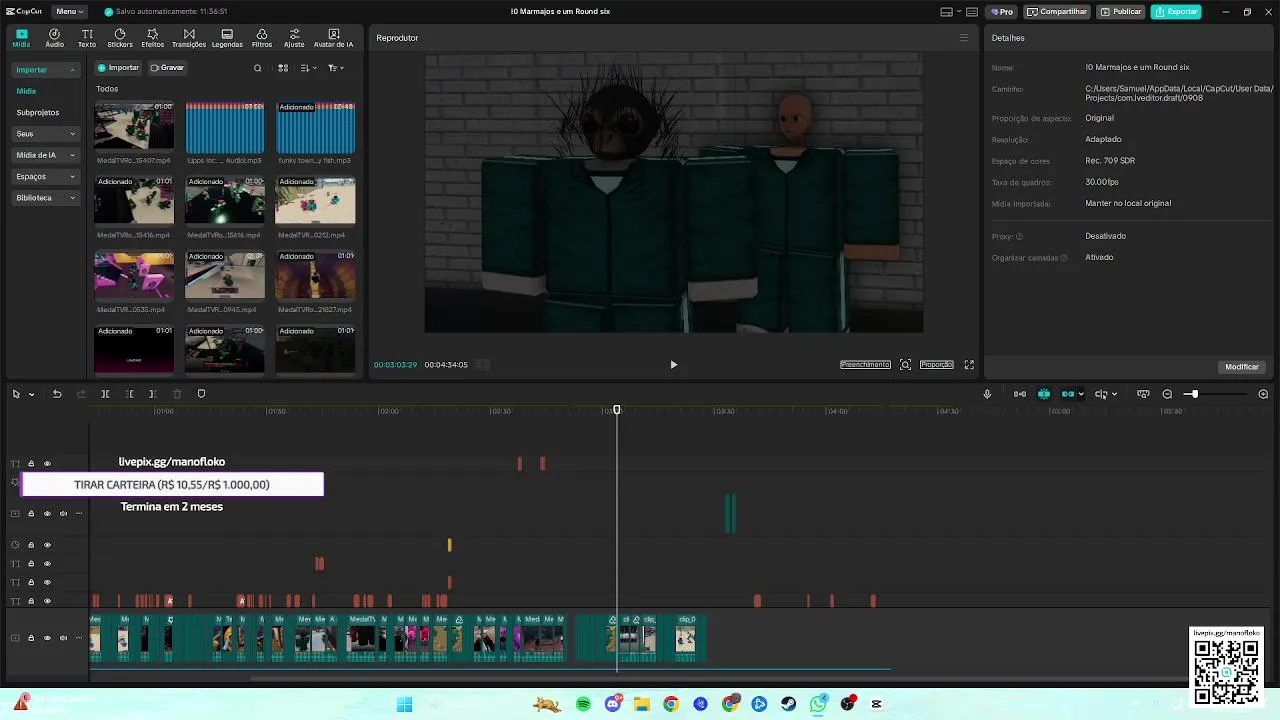Open the selection tool dropdown arrow
Screen dimensions: 1280x720
[x=31, y=394]
